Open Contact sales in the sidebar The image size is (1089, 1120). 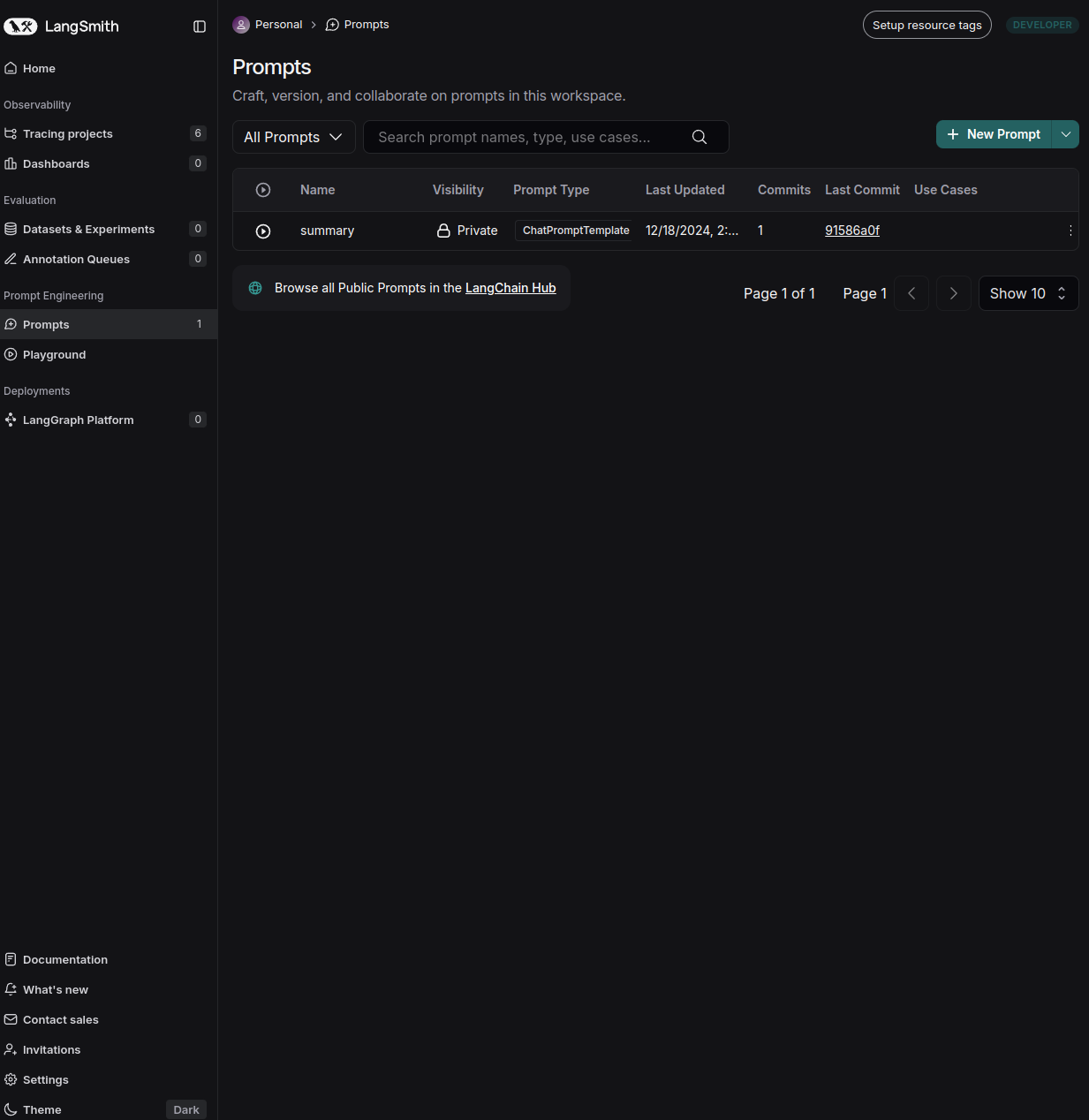(109, 1019)
